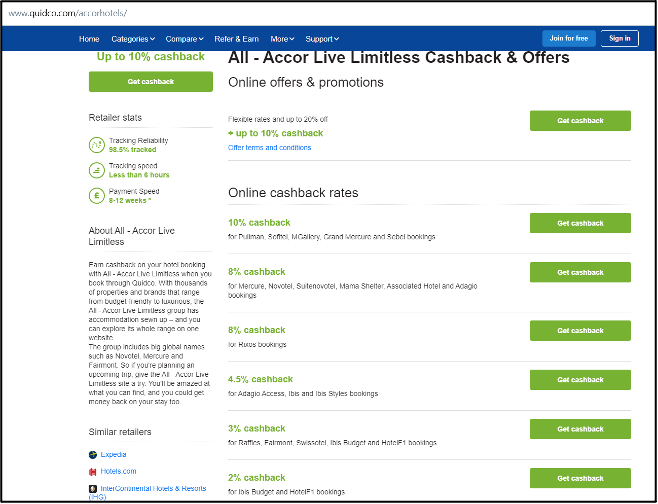Click '8-12 weeks' payment speed text
This screenshot has height=504, width=658.
[130, 201]
